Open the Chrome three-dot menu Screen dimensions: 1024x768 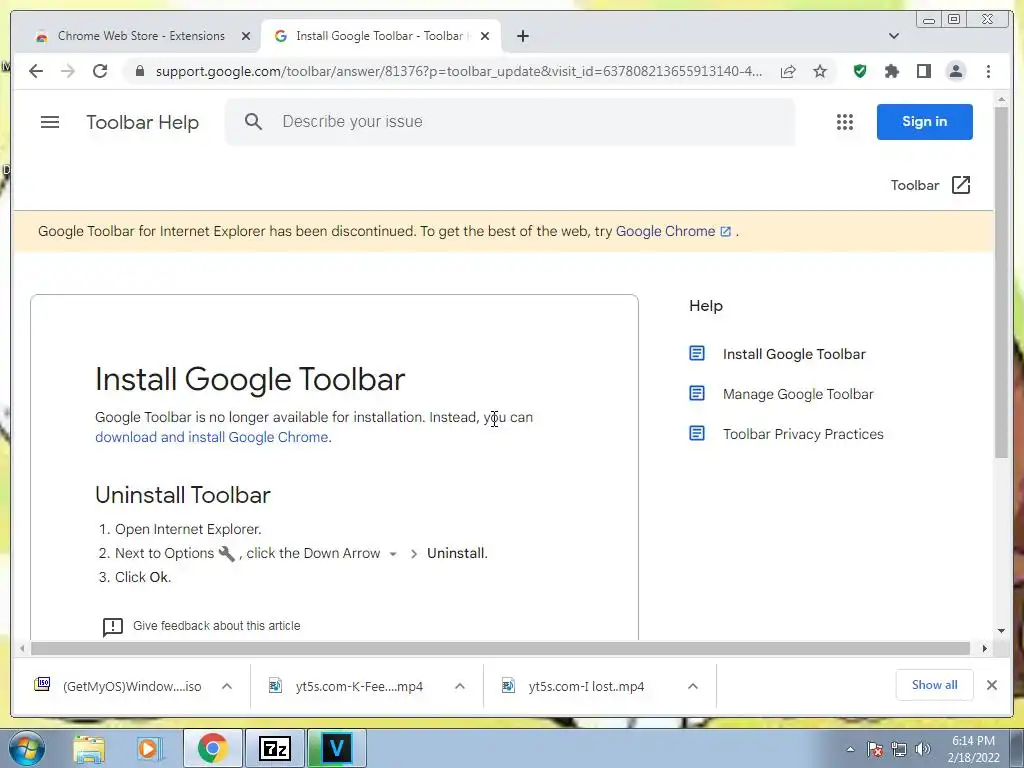988,71
